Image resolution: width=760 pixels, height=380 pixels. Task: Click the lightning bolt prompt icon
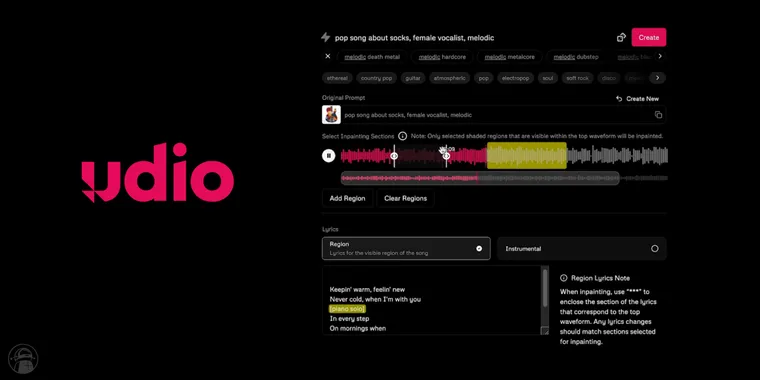(x=326, y=37)
